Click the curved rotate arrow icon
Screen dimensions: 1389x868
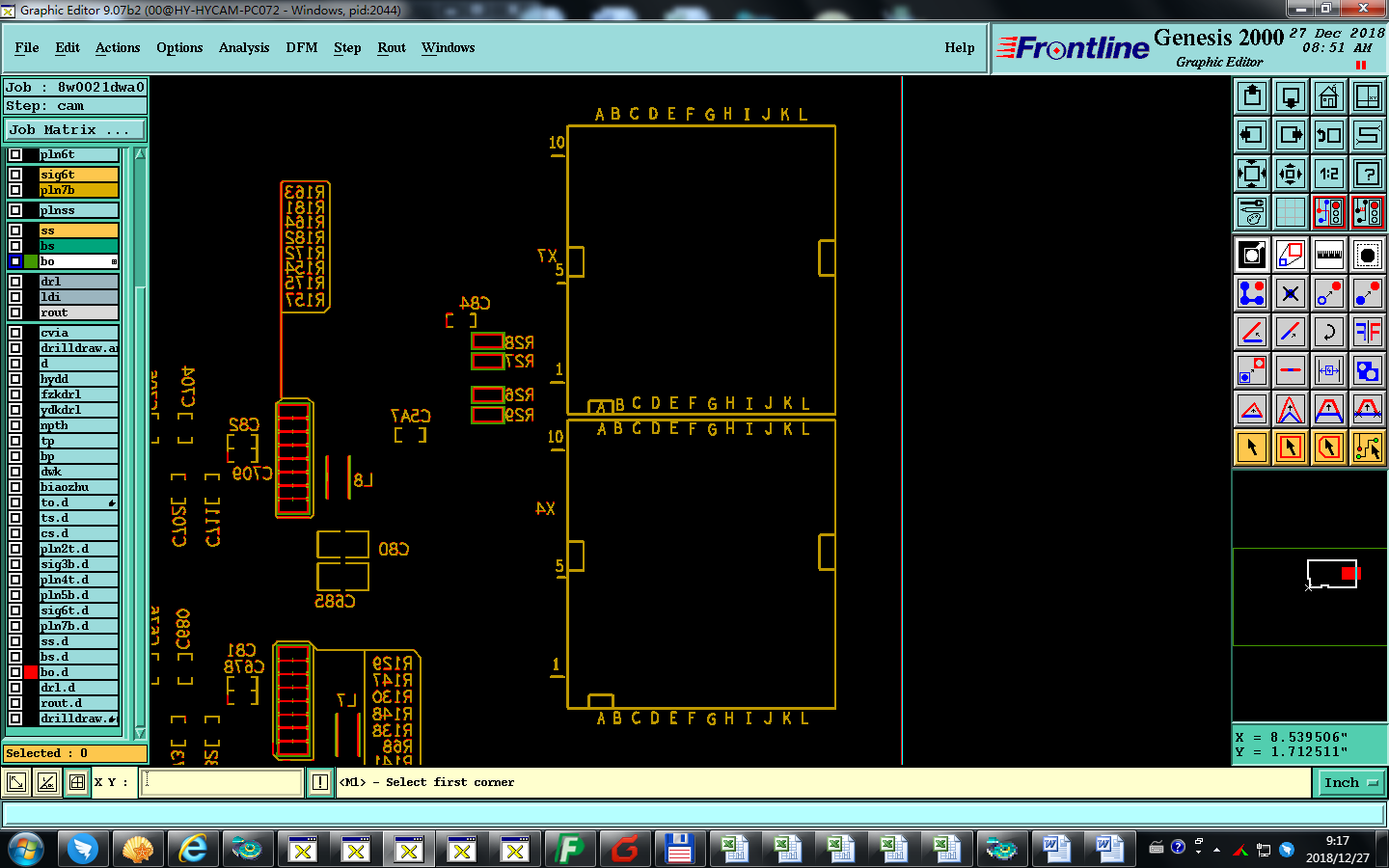click(1329, 332)
